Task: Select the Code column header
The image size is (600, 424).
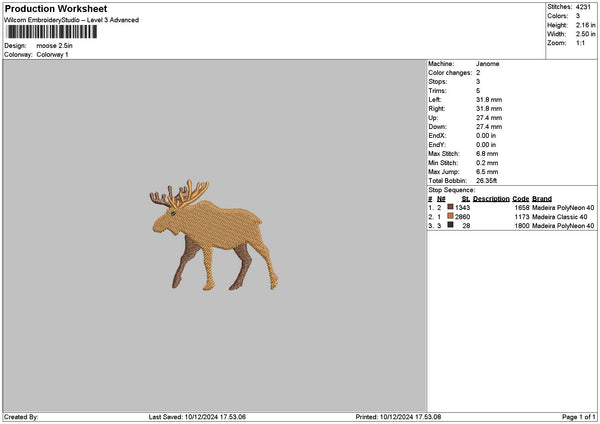Action: (520, 198)
